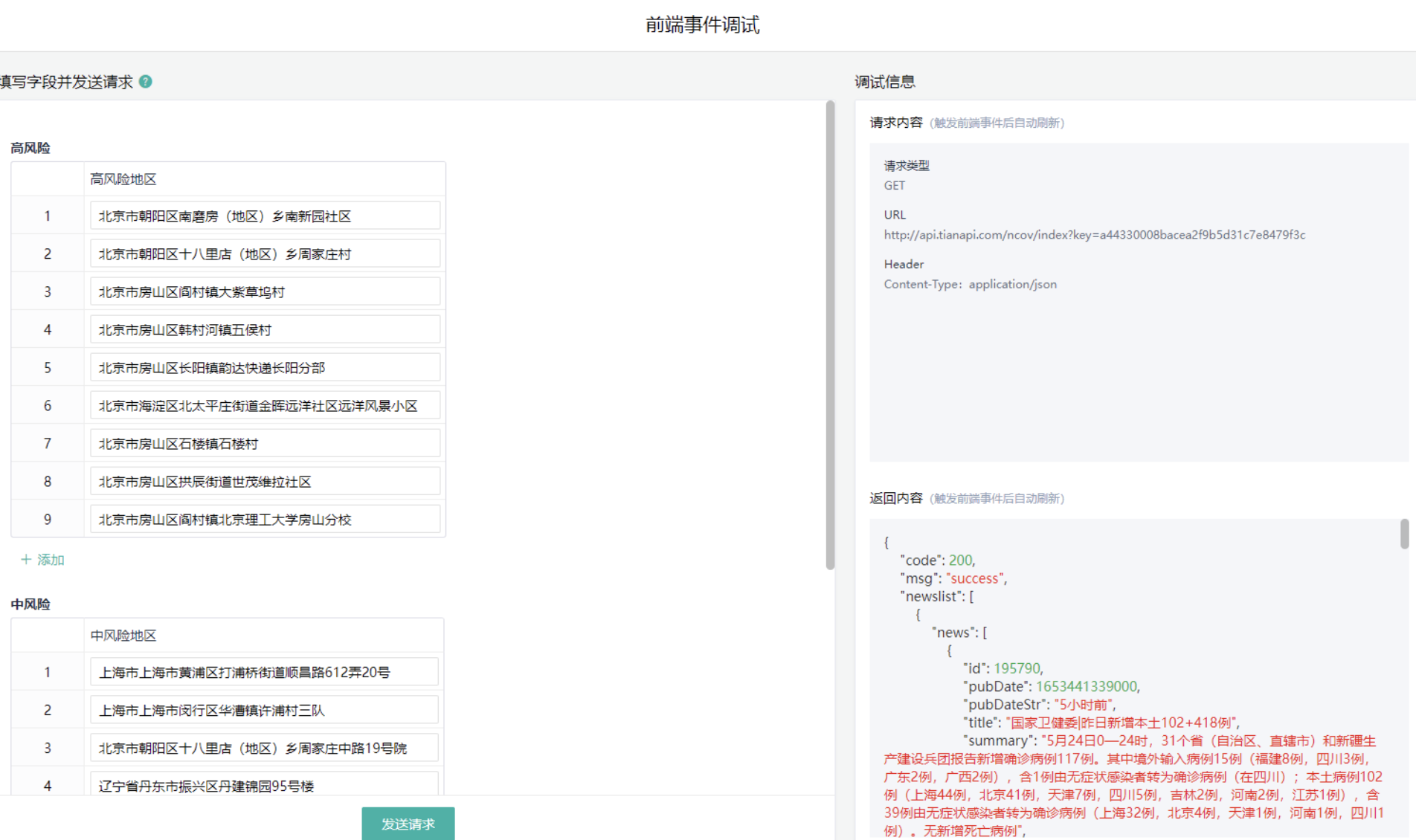Edit medium-risk 顺昌路612弄20号 field
This screenshot has height=840, width=1416.
coord(264,673)
